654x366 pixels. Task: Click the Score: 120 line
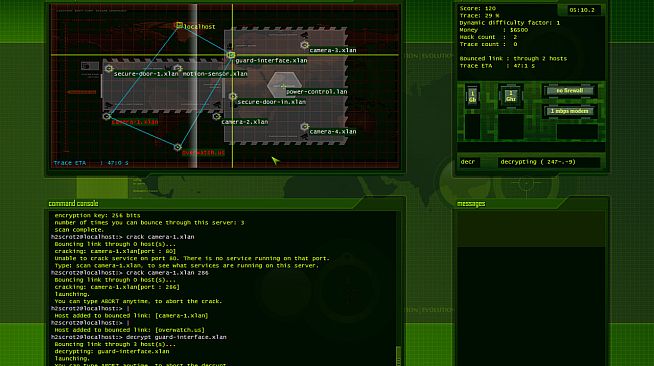pyautogui.click(x=478, y=8)
